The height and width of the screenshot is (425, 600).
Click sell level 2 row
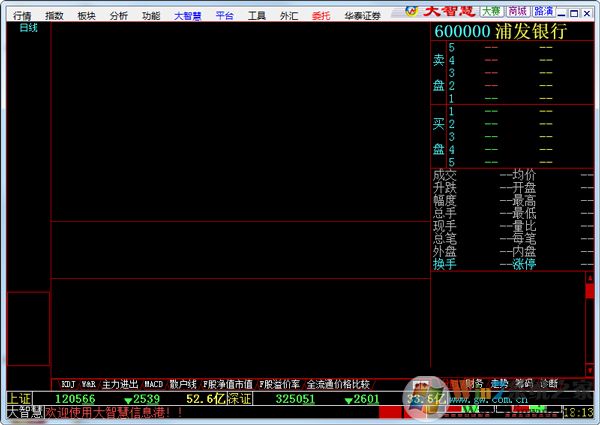coord(520,86)
